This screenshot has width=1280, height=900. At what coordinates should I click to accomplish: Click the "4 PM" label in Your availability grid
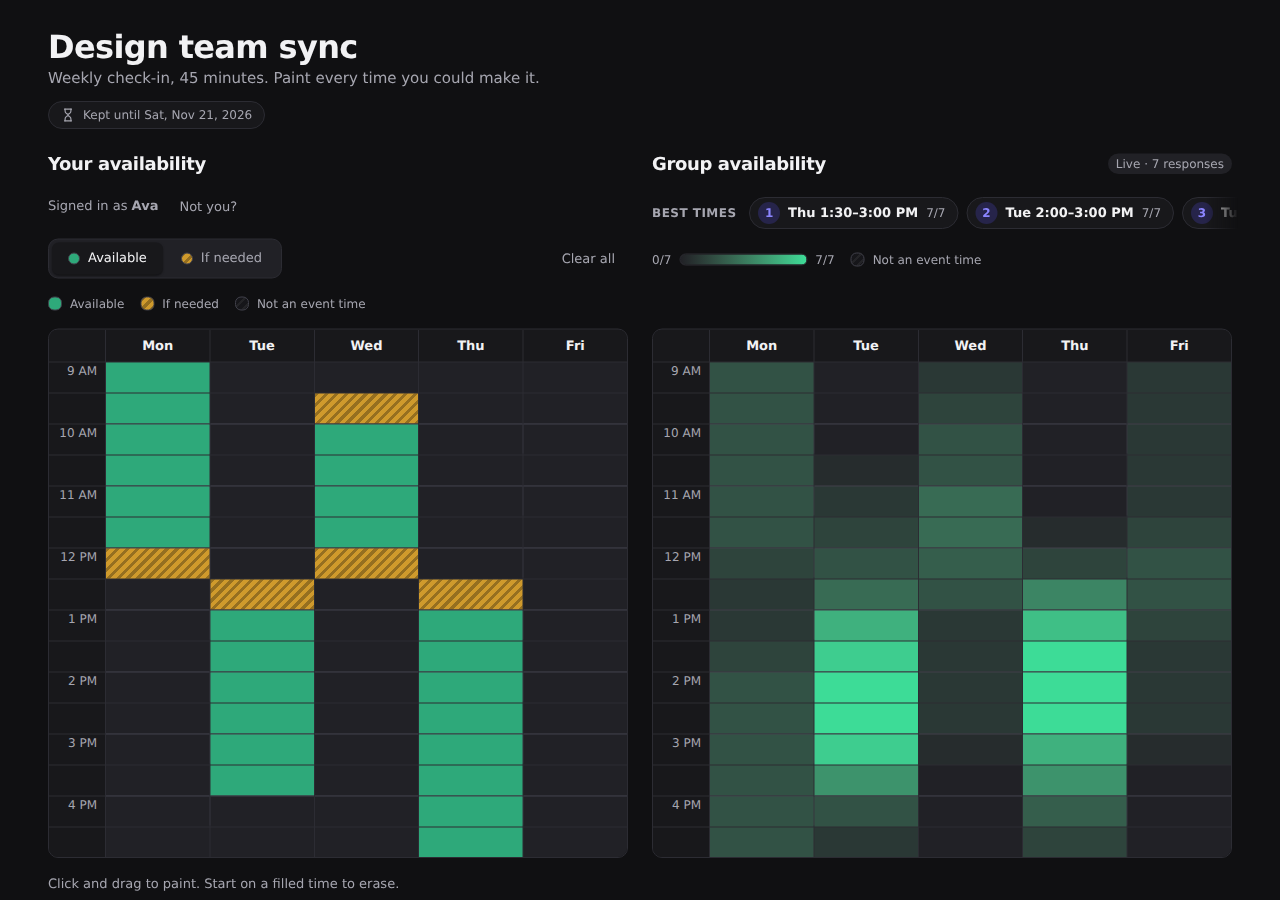[x=82, y=805]
